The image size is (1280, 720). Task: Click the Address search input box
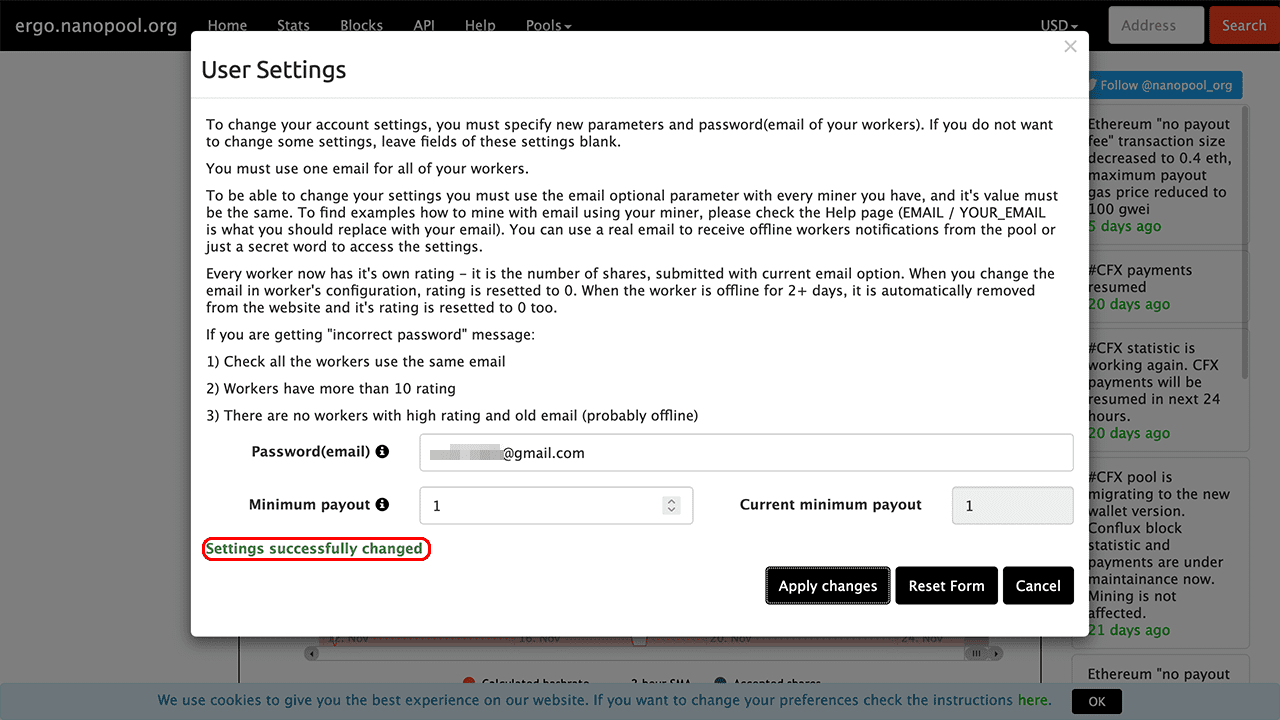(x=1155, y=26)
